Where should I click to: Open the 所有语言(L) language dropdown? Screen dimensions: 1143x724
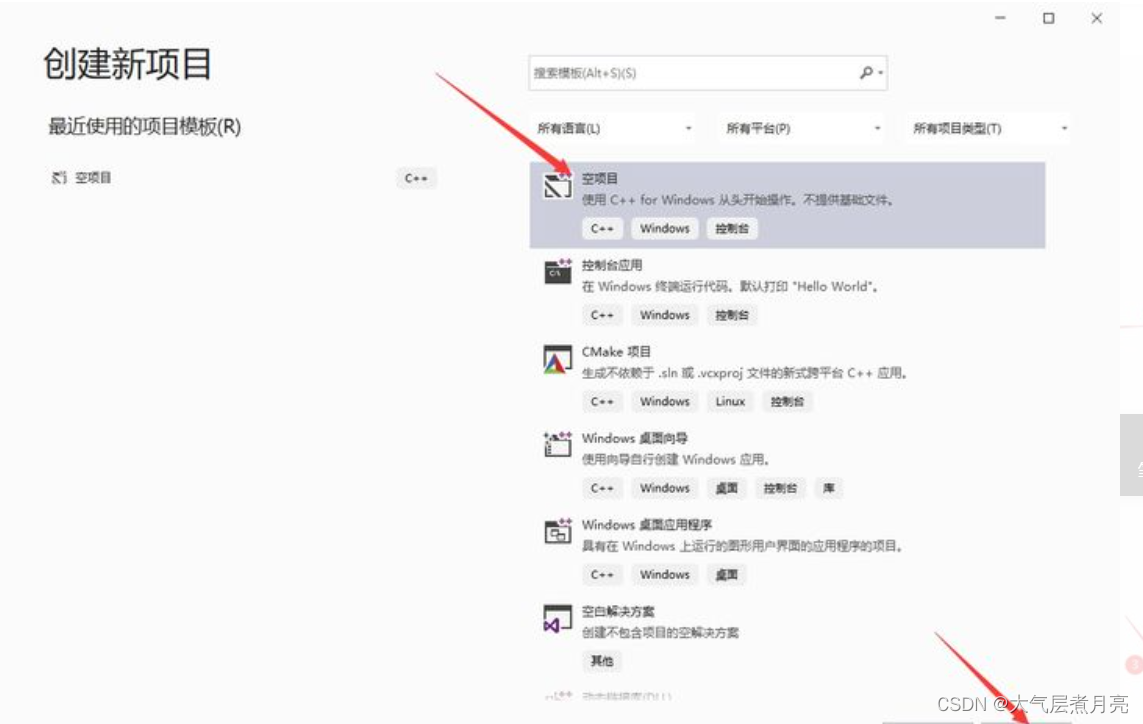[x=614, y=128]
